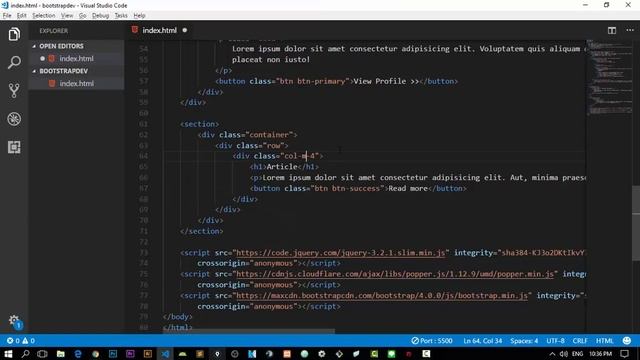The image size is (640, 360).
Task: Open the Tasks menu
Action: tap(121, 16)
